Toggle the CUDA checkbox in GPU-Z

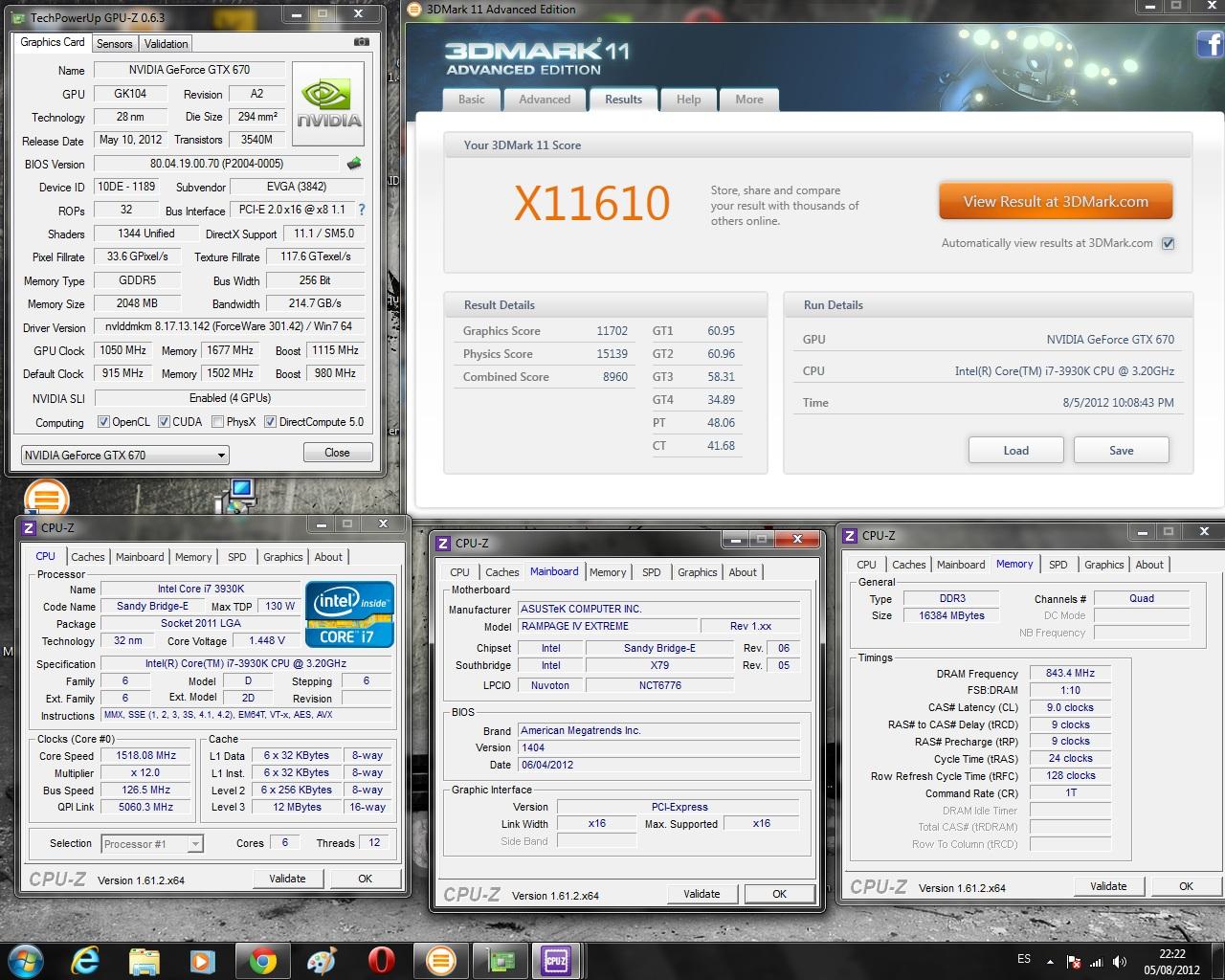(164, 422)
